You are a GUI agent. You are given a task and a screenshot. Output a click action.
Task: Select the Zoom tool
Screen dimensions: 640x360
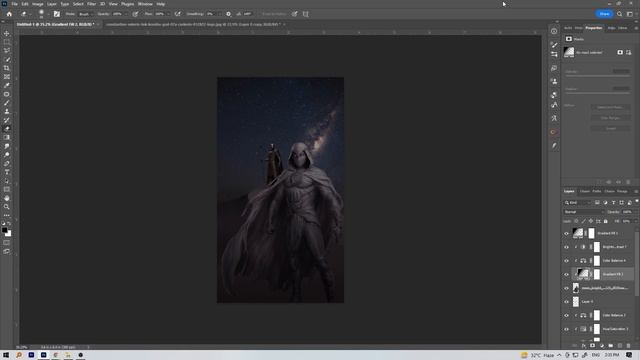pyautogui.click(x=7, y=207)
